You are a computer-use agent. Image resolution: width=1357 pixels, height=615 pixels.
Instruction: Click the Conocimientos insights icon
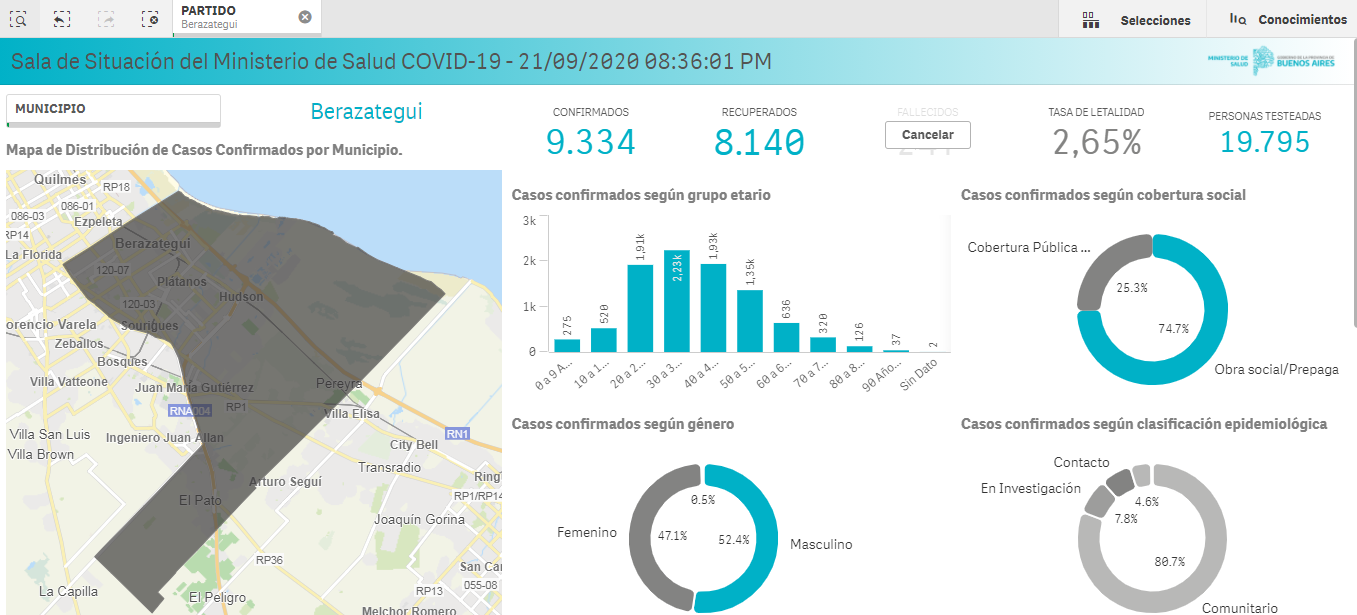click(x=1238, y=19)
